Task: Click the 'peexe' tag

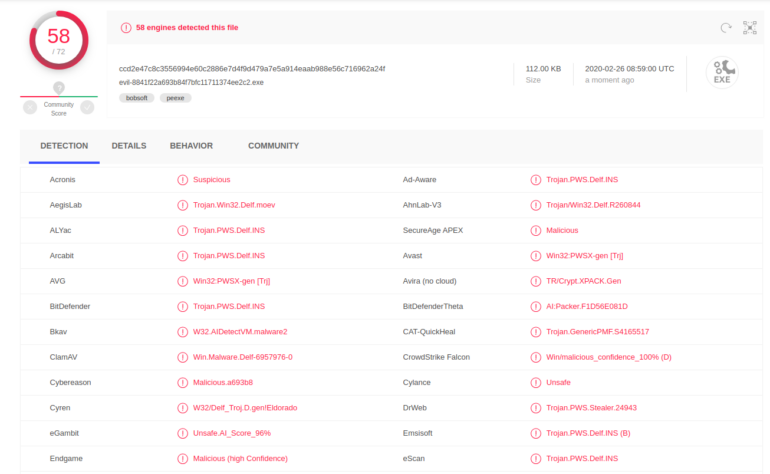Action: click(175, 98)
